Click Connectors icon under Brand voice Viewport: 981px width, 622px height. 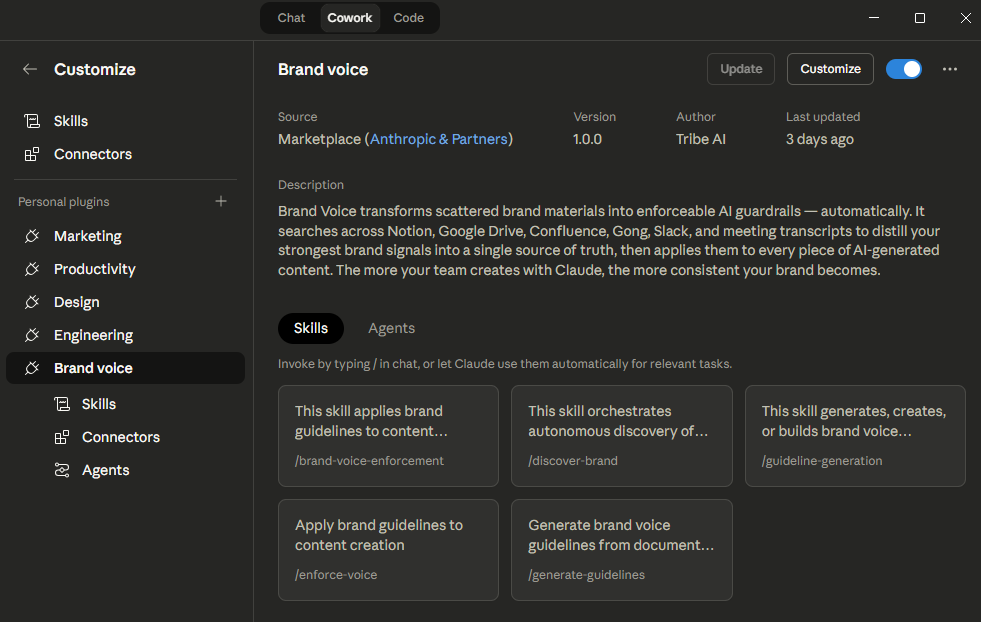coord(62,437)
